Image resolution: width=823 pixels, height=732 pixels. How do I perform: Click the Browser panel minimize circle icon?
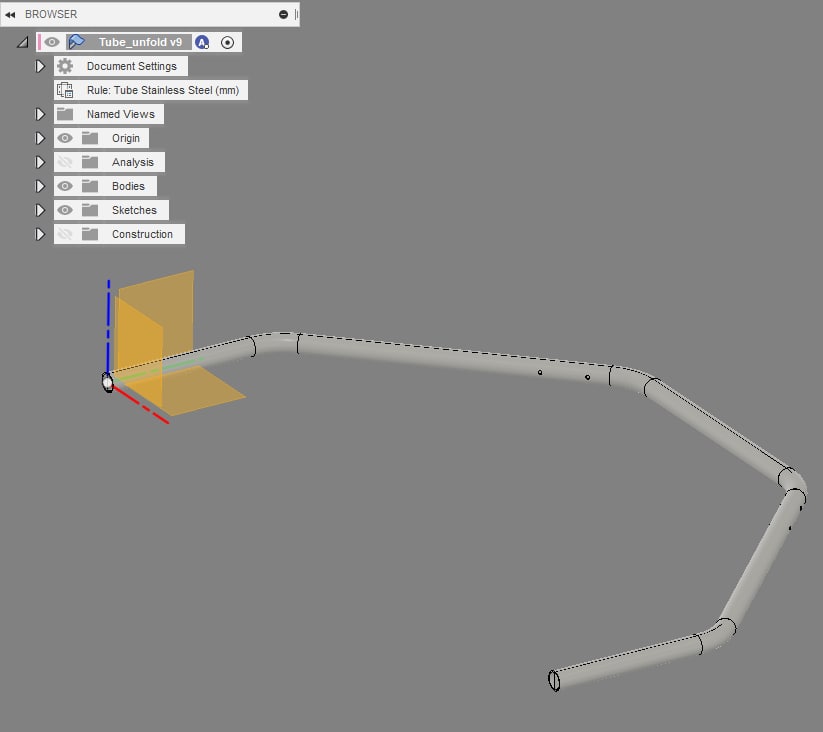coord(283,15)
